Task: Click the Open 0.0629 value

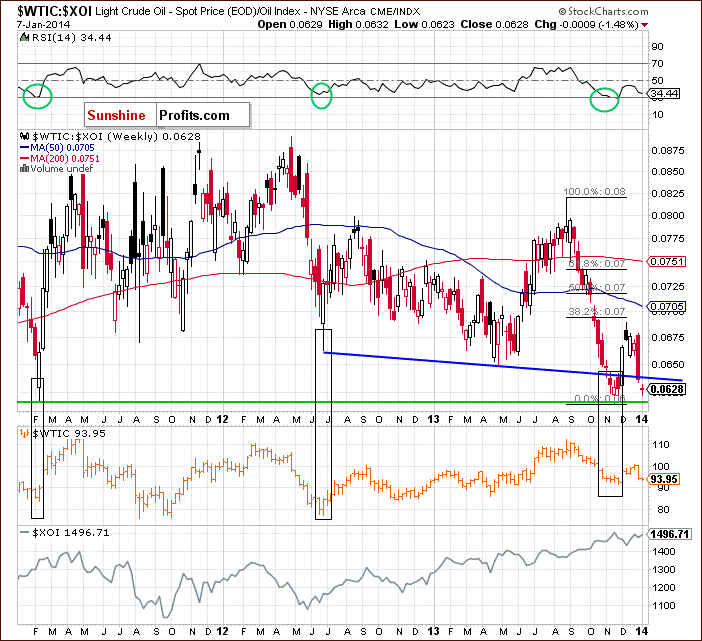Action: 290,25
